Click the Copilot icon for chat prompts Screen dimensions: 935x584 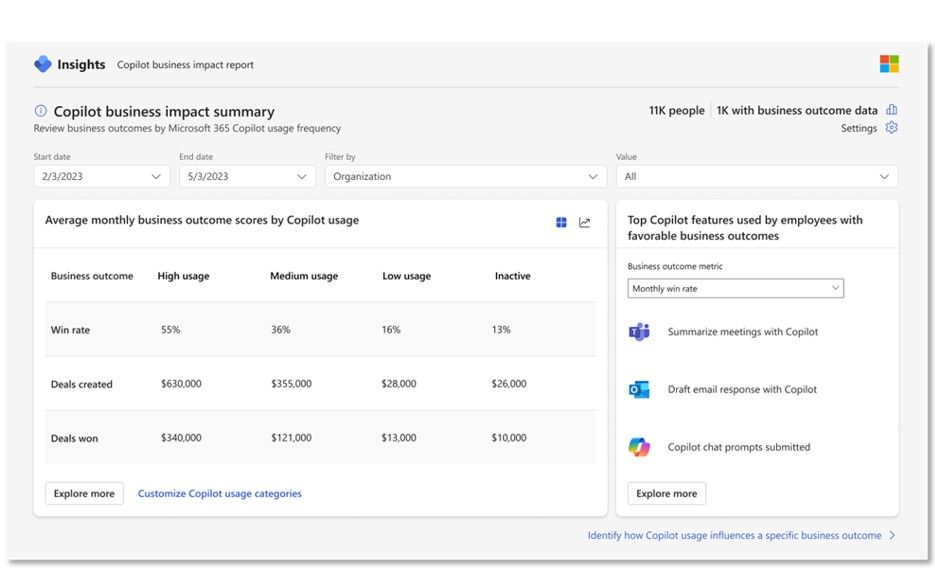(639, 447)
